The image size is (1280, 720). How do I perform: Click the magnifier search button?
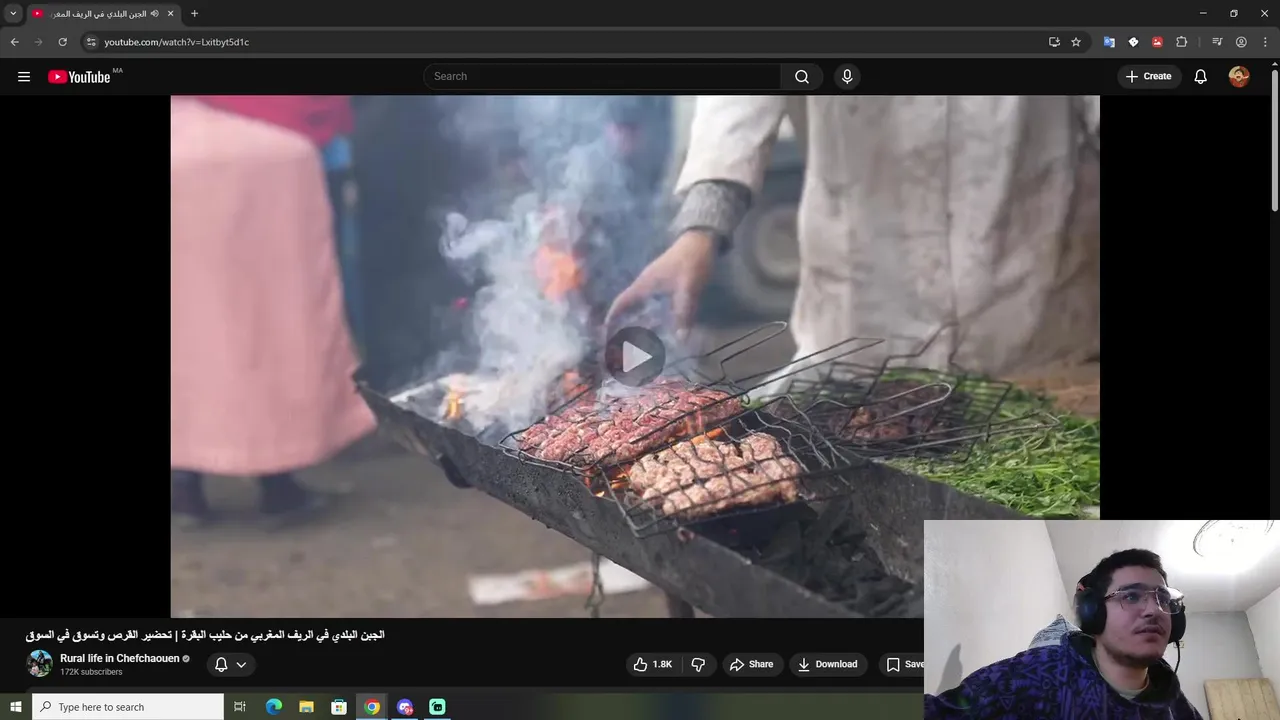(802, 77)
